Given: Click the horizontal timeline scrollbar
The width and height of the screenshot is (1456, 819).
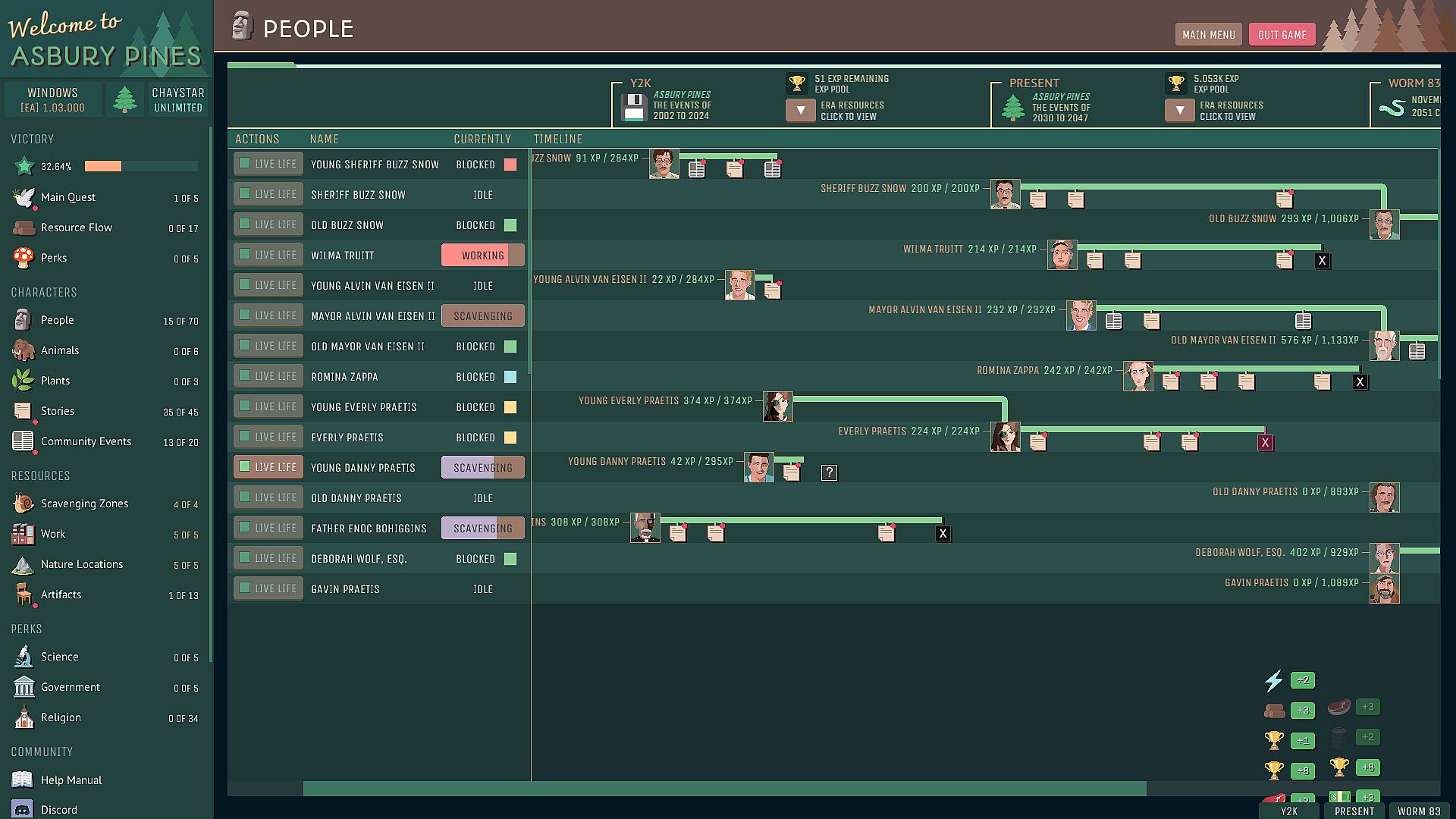Looking at the screenshot, I should pos(724,789).
